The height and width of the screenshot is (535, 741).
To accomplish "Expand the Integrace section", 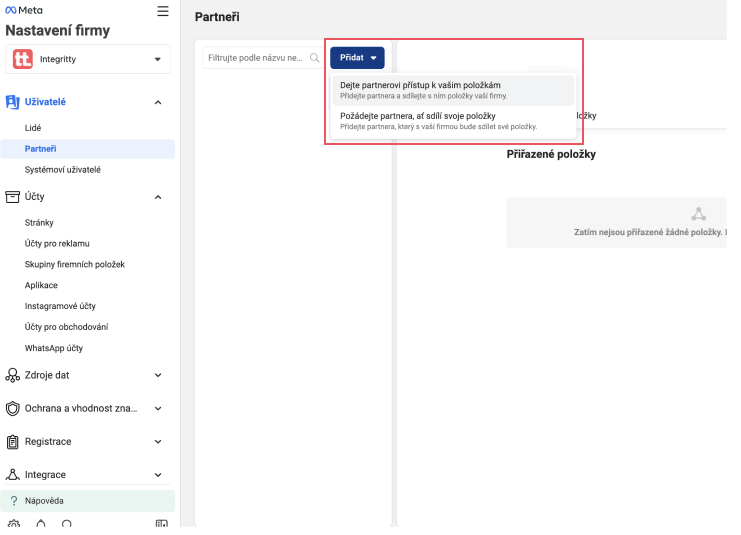I will [x=158, y=475].
